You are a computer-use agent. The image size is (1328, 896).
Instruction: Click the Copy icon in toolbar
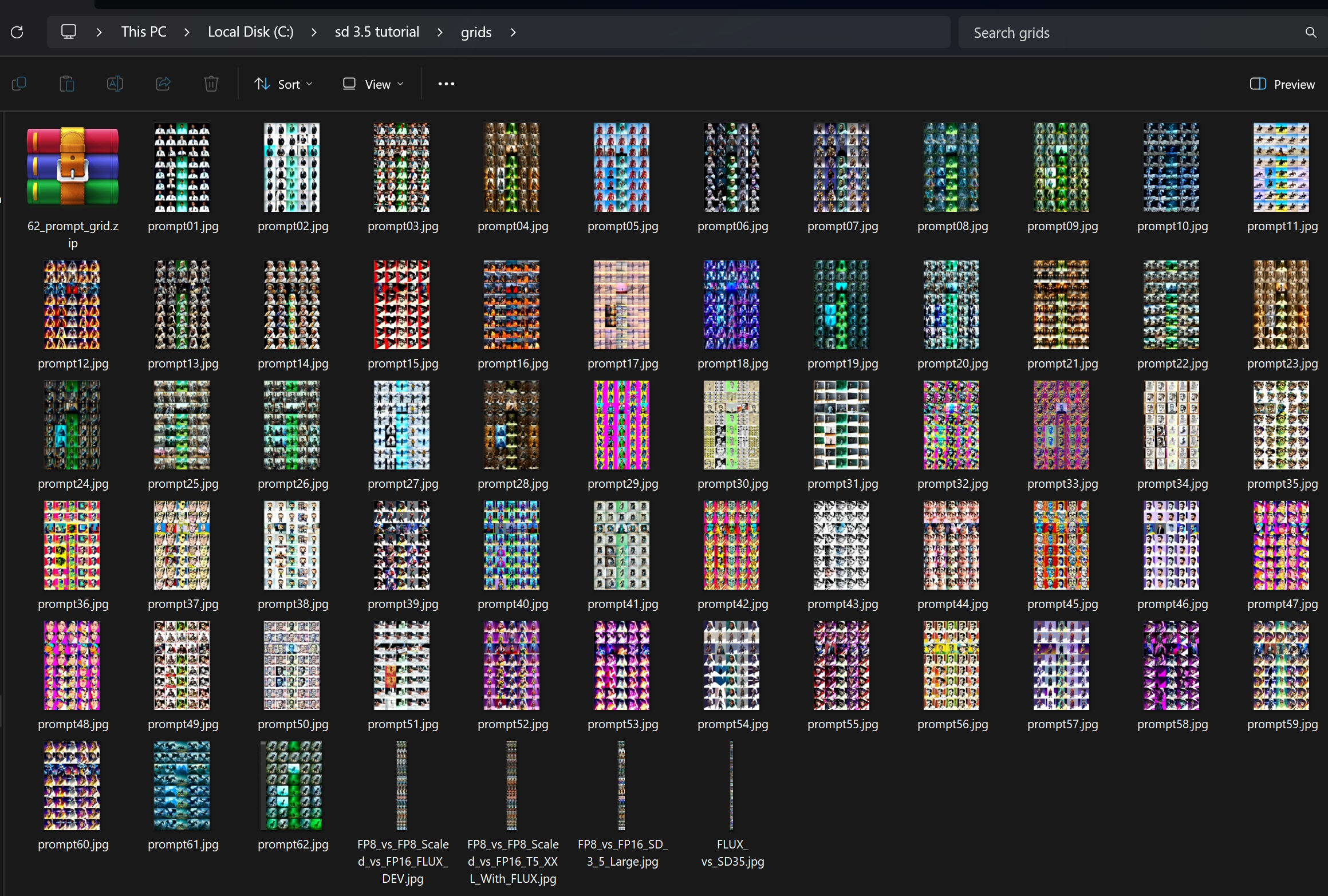click(x=19, y=84)
